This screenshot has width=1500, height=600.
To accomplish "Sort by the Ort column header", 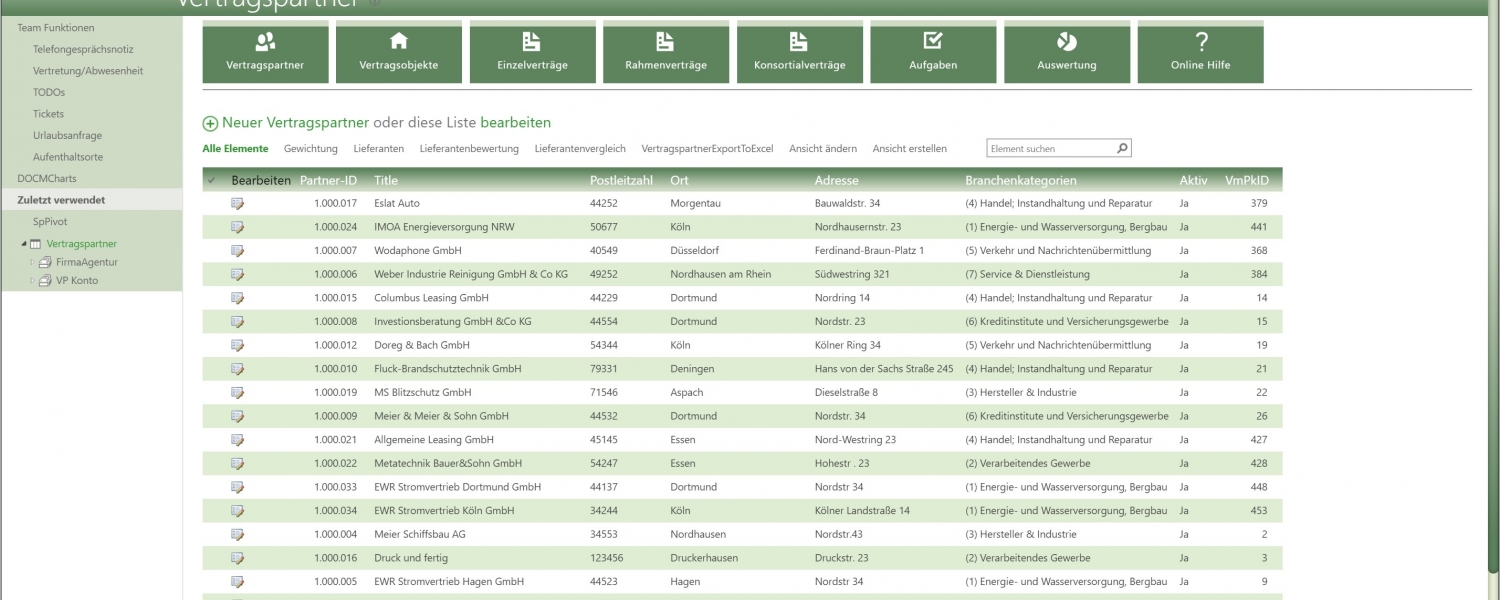I will coord(680,181).
